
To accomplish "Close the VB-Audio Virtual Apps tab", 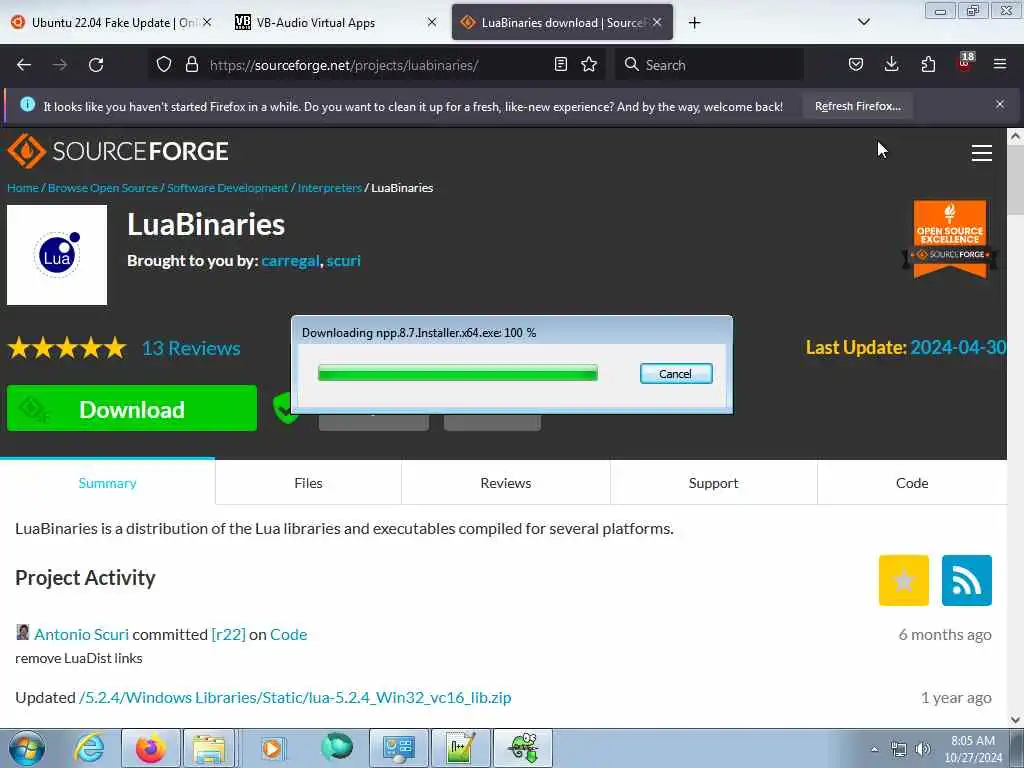I will pyautogui.click(x=432, y=22).
